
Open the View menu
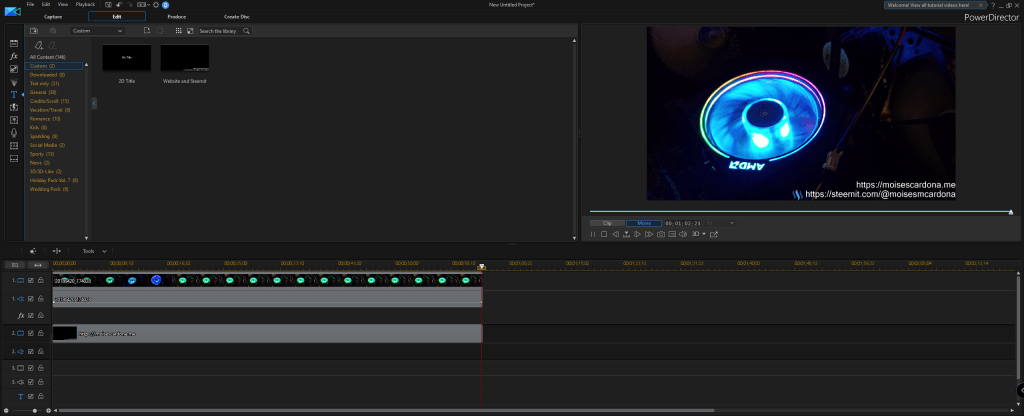pos(63,5)
